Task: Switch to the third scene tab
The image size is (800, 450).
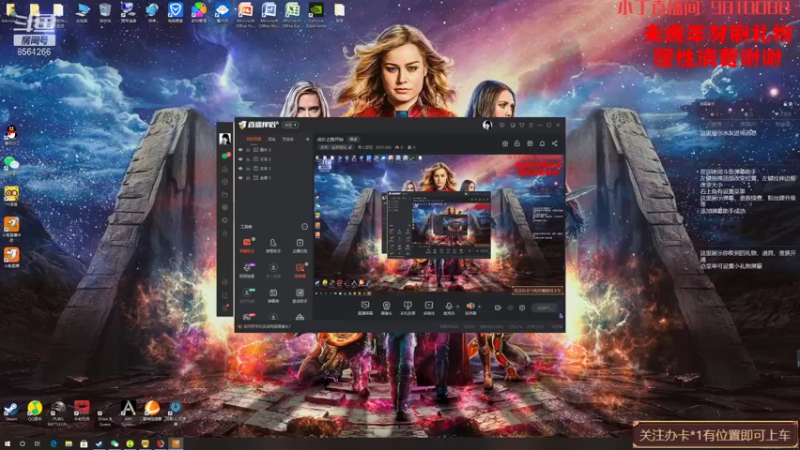Action: pyautogui.click(x=288, y=139)
